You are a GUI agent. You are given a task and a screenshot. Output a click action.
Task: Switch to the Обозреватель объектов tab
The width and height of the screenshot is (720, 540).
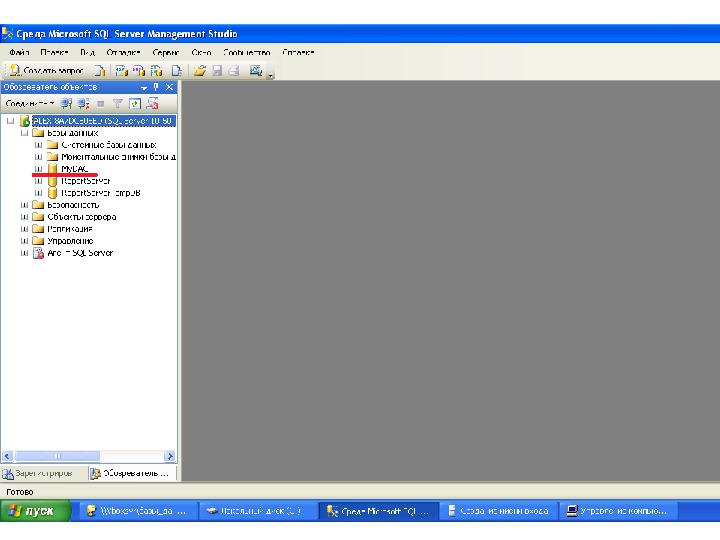click(x=132, y=473)
